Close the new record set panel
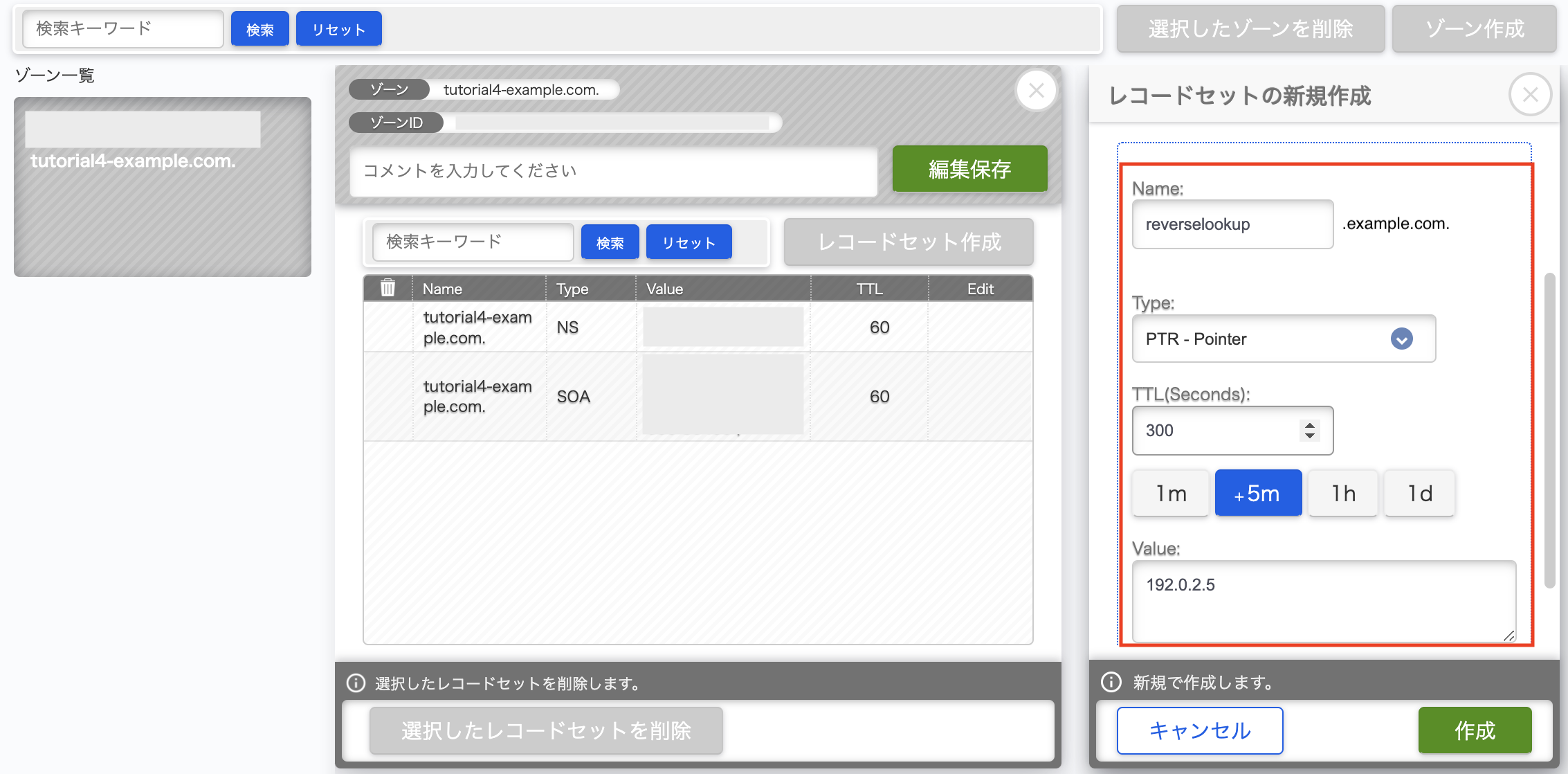Viewport: 1568px width, 774px height. (x=1530, y=95)
